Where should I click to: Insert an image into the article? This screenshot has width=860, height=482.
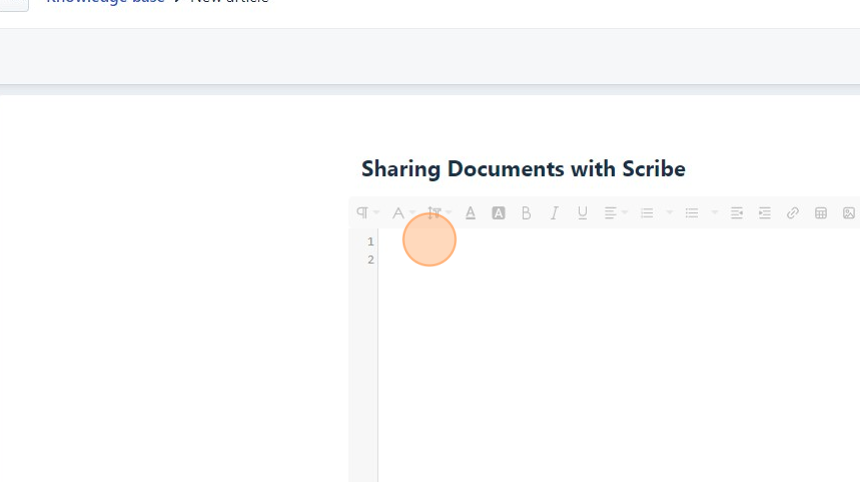coord(848,213)
